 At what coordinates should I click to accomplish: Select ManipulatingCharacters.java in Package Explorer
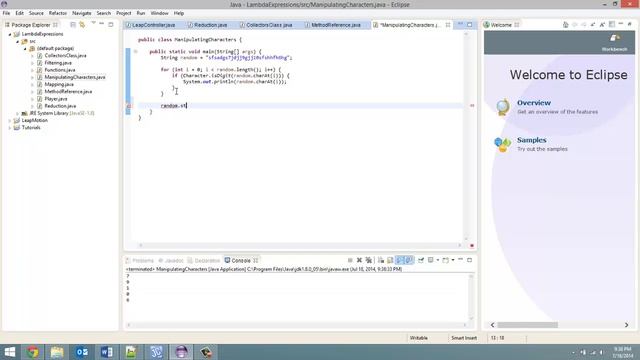(x=75, y=77)
